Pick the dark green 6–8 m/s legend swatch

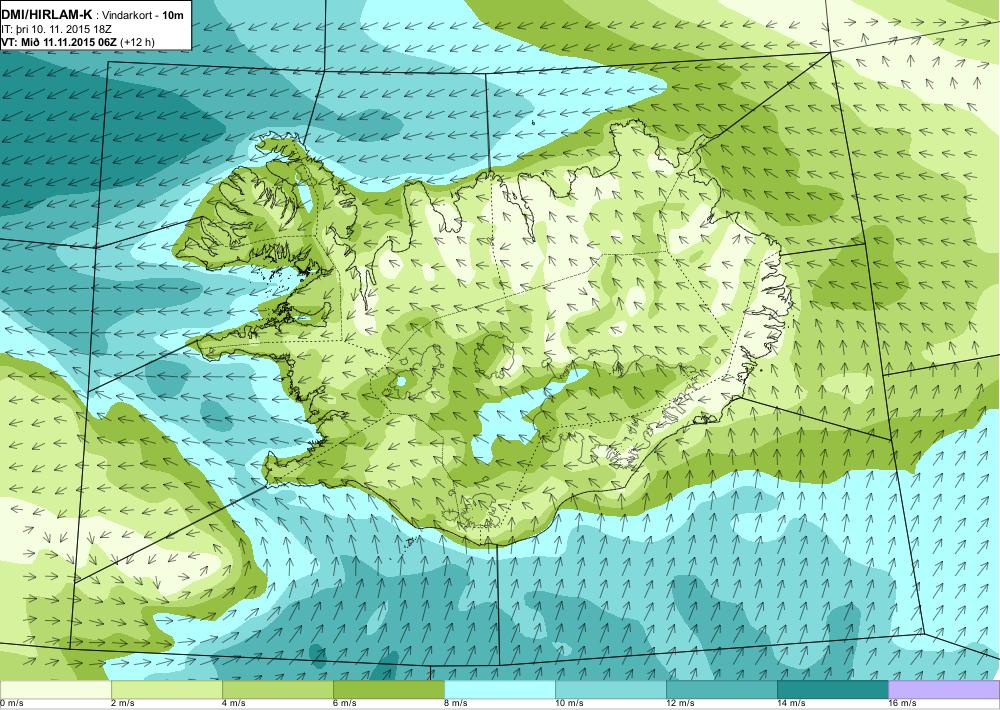click(x=388, y=690)
